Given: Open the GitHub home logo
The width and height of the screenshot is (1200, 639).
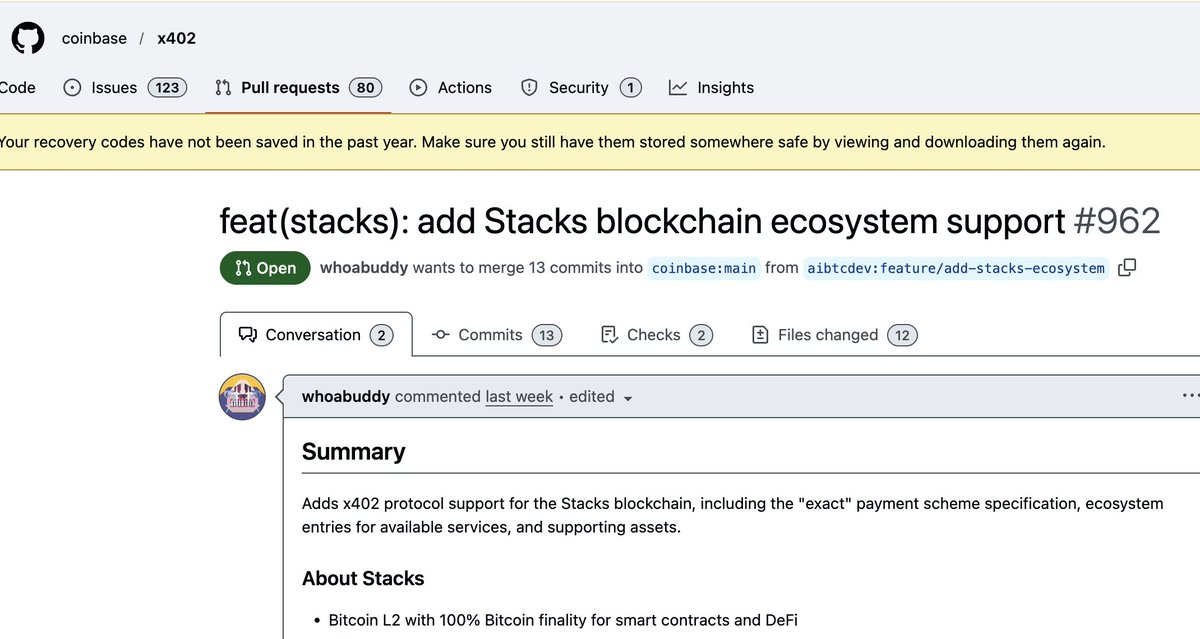Looking at the screenshot, I should pyautogui.click(x=27, y=38).
